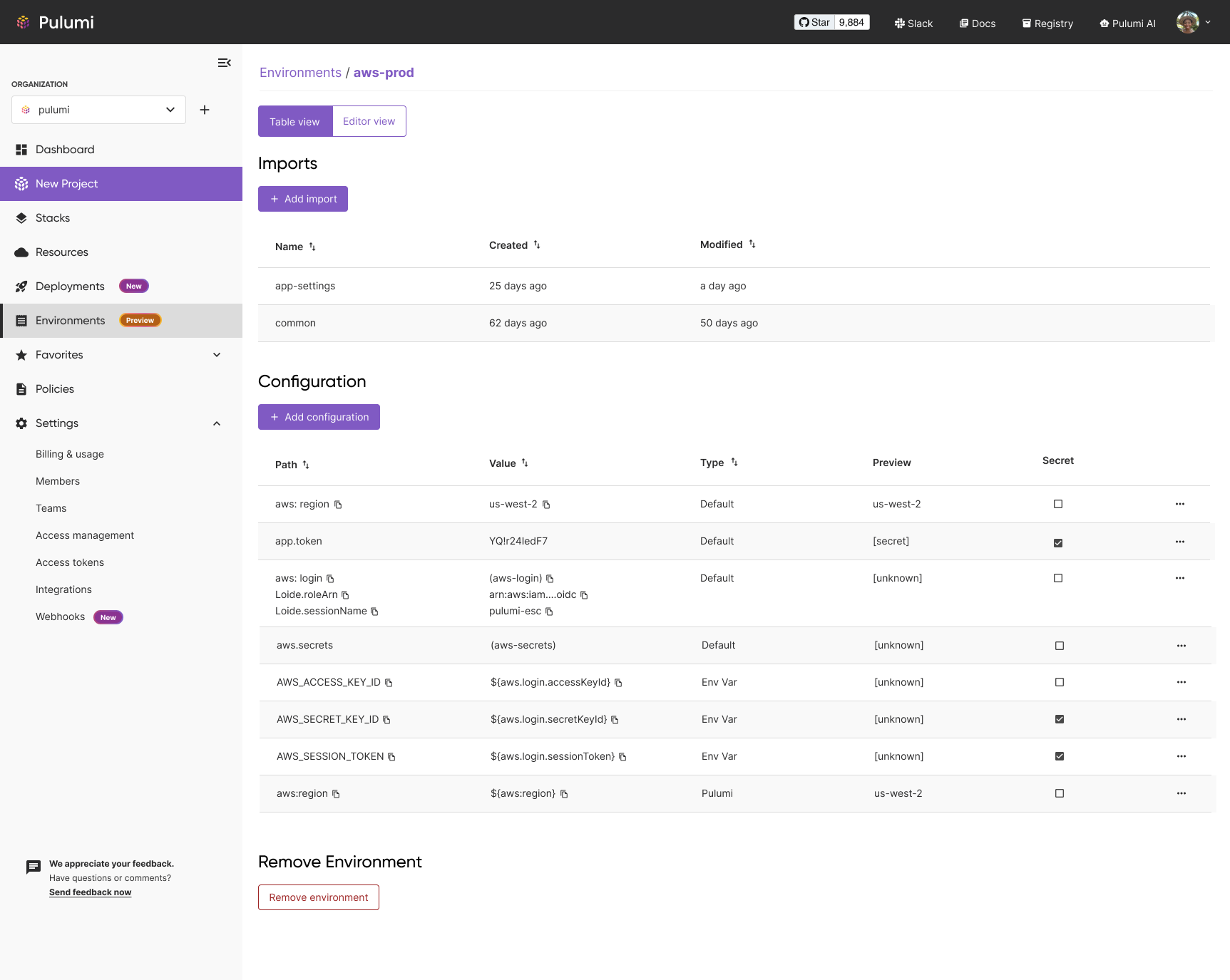Copy the aws: login path

click(330, 579)
